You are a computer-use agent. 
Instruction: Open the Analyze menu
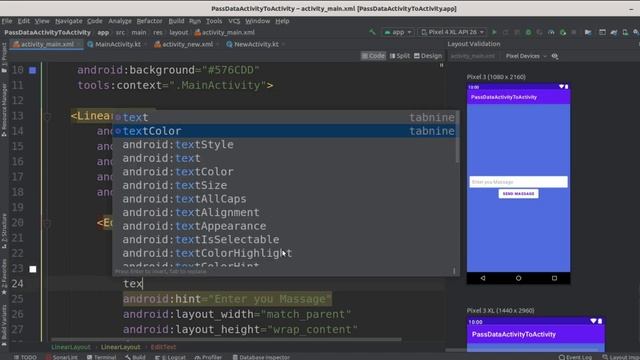click(120, 21)
